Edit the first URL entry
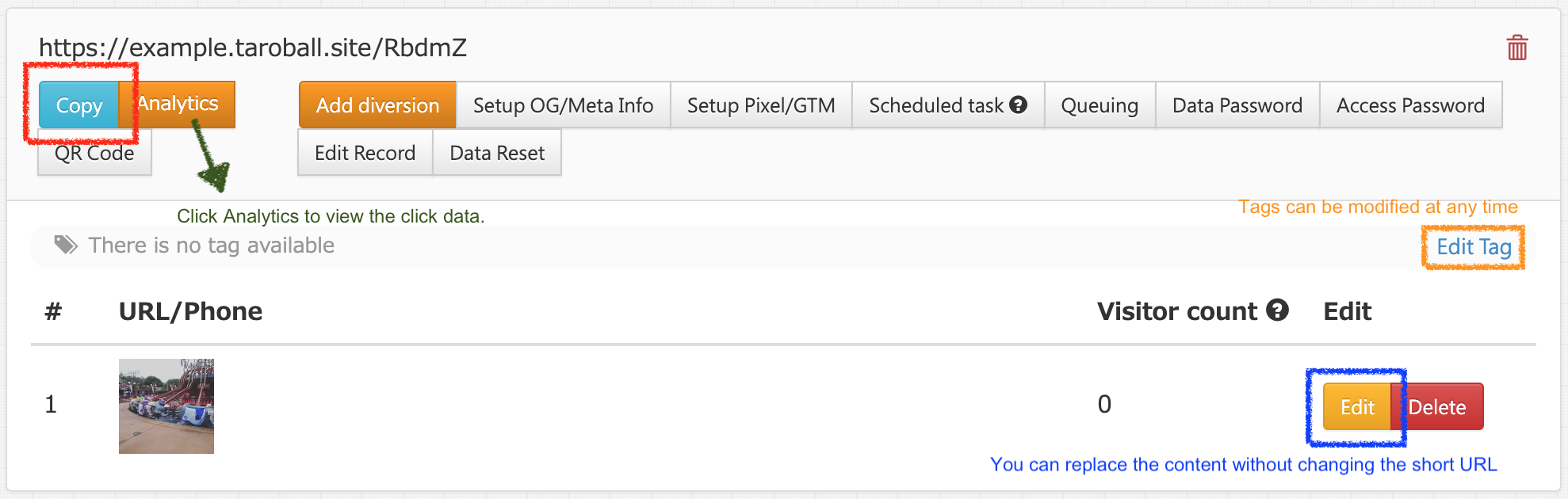The image size is (1568, 499). [1357, 407]
